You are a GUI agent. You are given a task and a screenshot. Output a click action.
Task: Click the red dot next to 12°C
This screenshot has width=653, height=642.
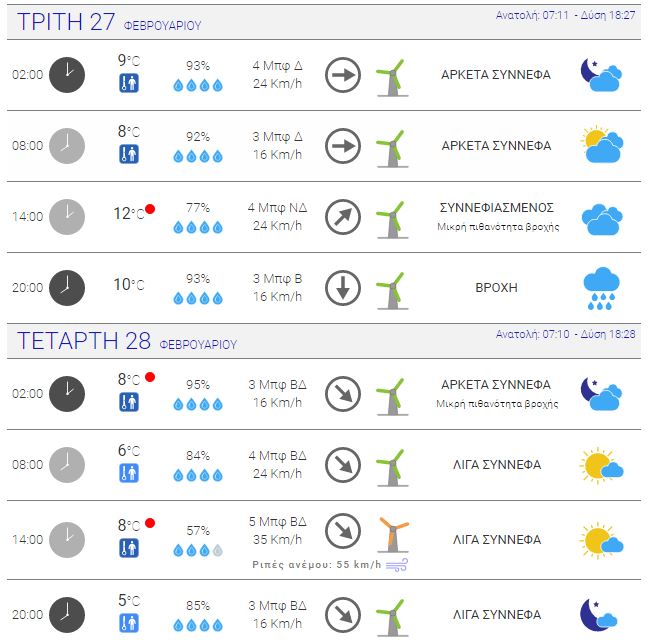150,209
